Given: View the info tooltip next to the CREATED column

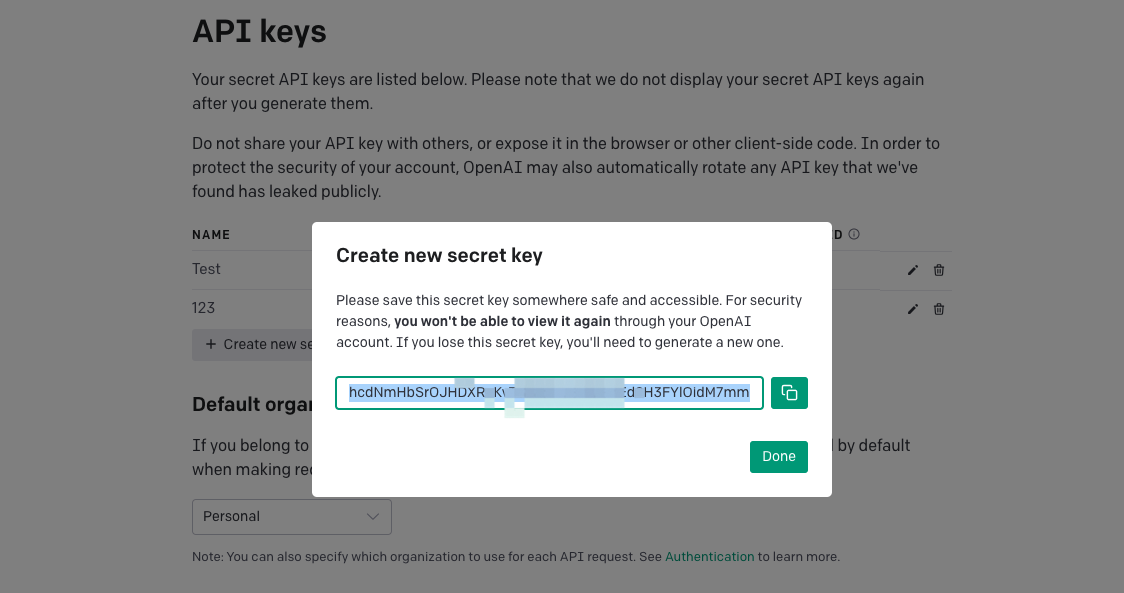Looking at the screenshot, I should pos(853,233).
